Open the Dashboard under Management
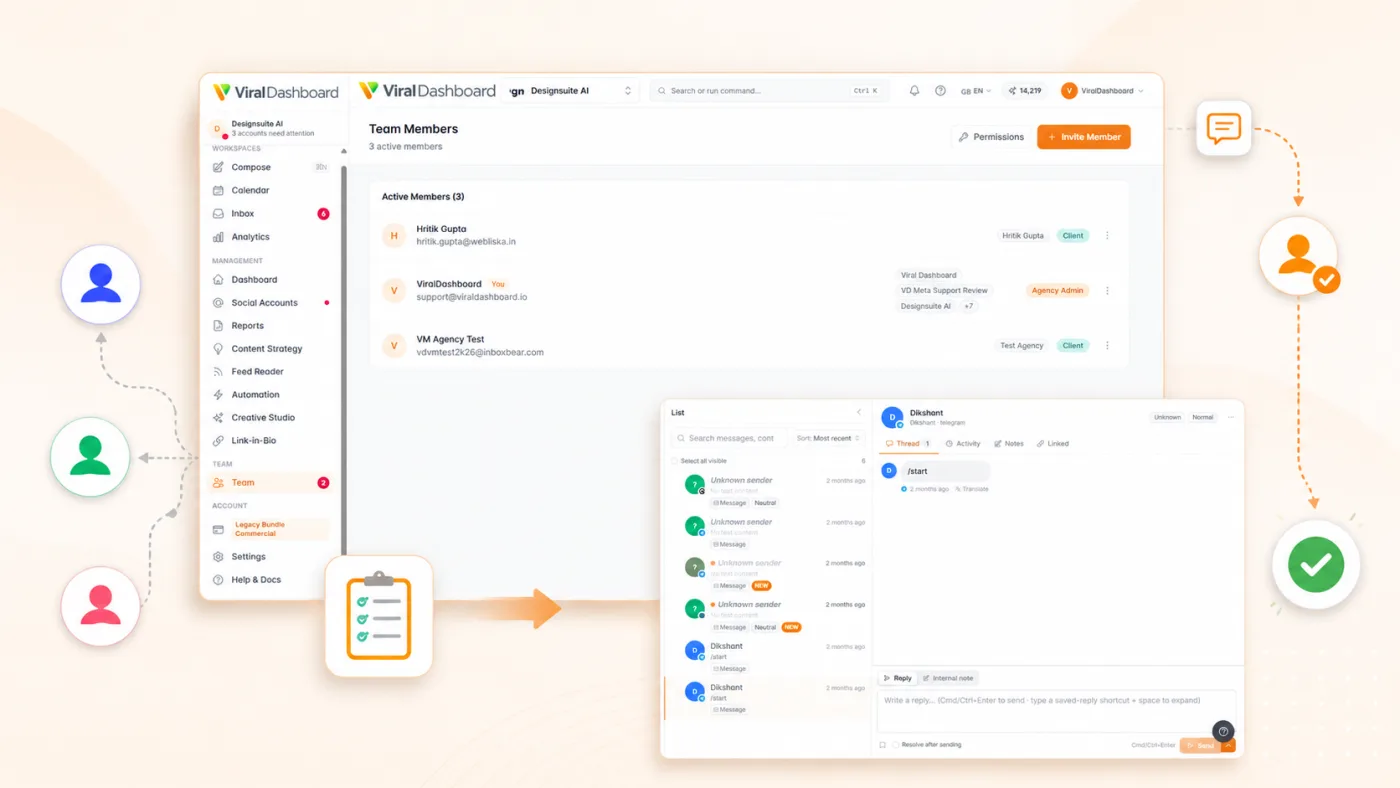 pos(271,280)
